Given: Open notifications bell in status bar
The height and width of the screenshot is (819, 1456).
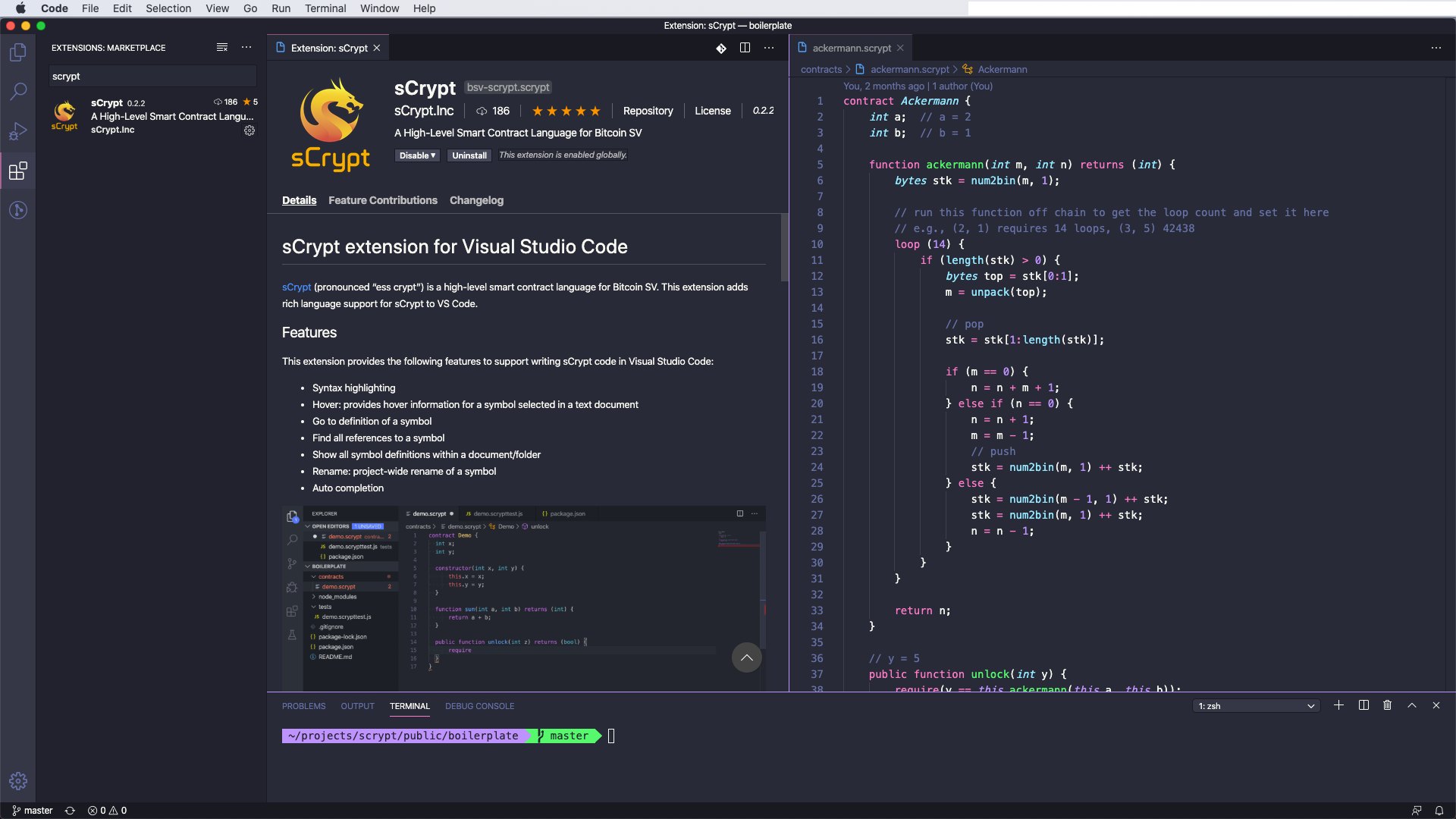Looking at the screenshot, I should point(1439,811).
